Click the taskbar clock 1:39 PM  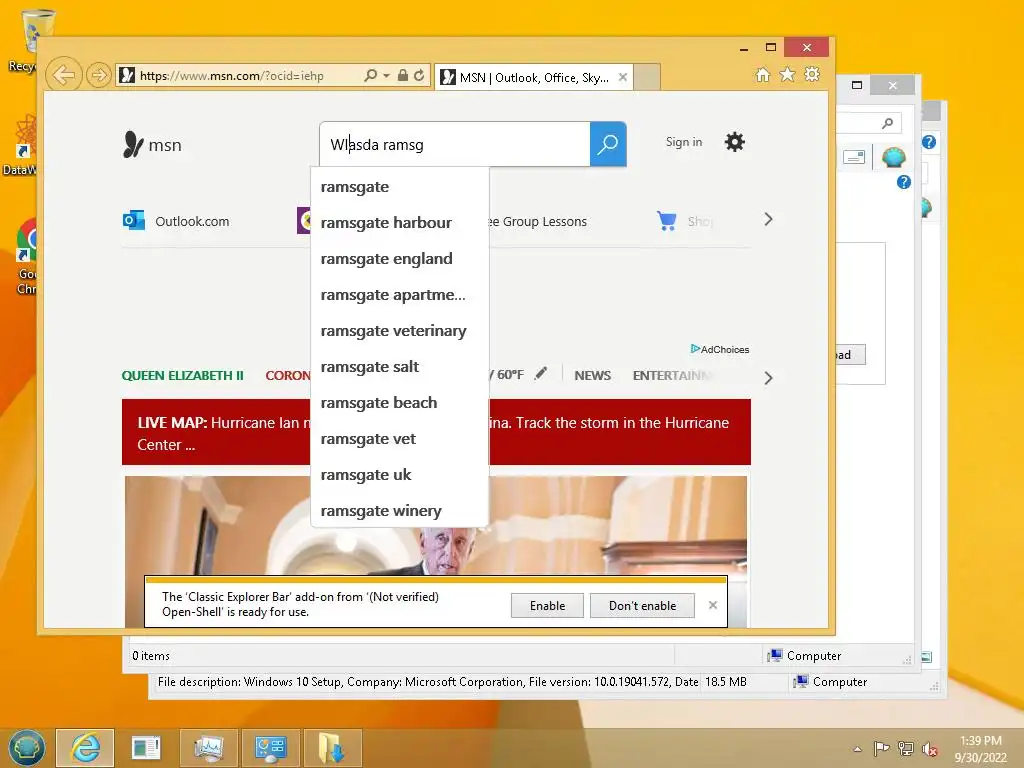point(980,741)
